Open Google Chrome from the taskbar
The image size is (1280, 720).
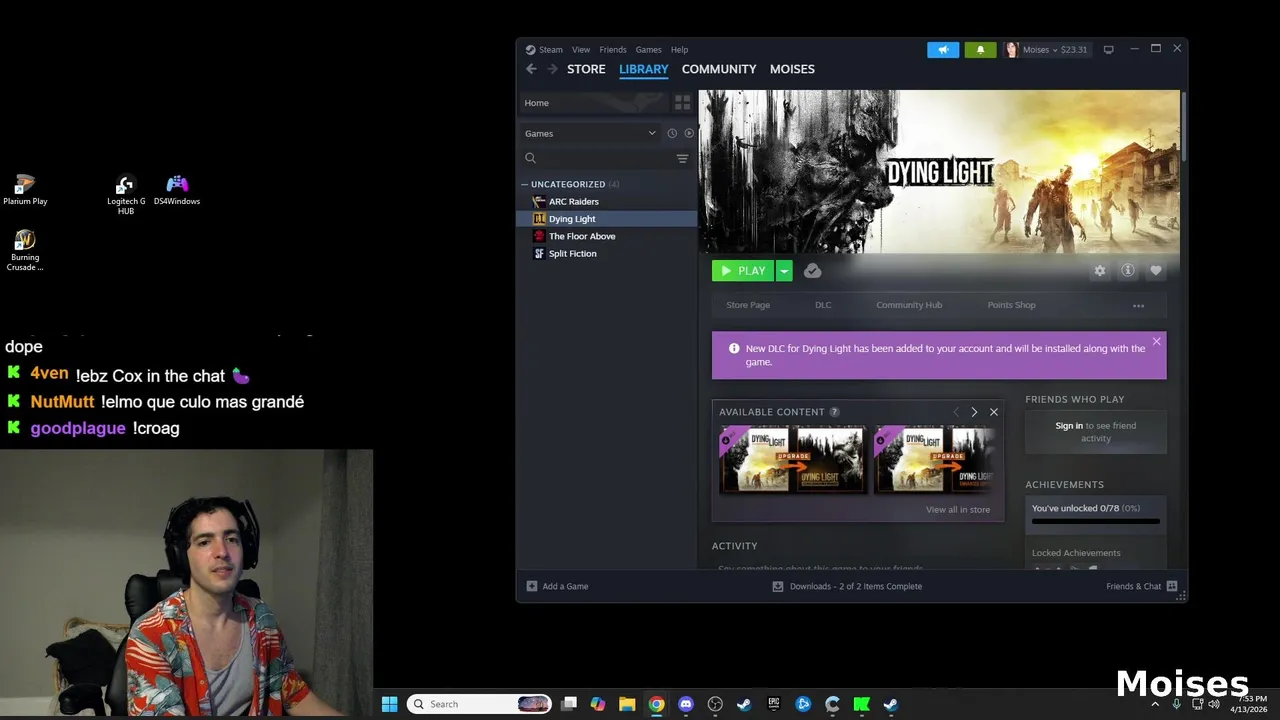[656, 704]
